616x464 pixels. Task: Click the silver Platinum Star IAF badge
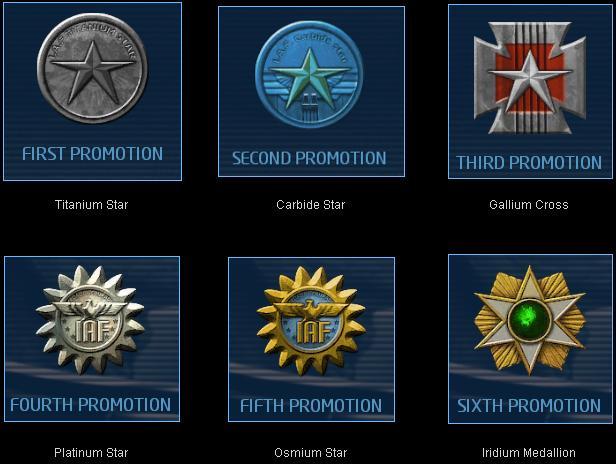[90, 320]
